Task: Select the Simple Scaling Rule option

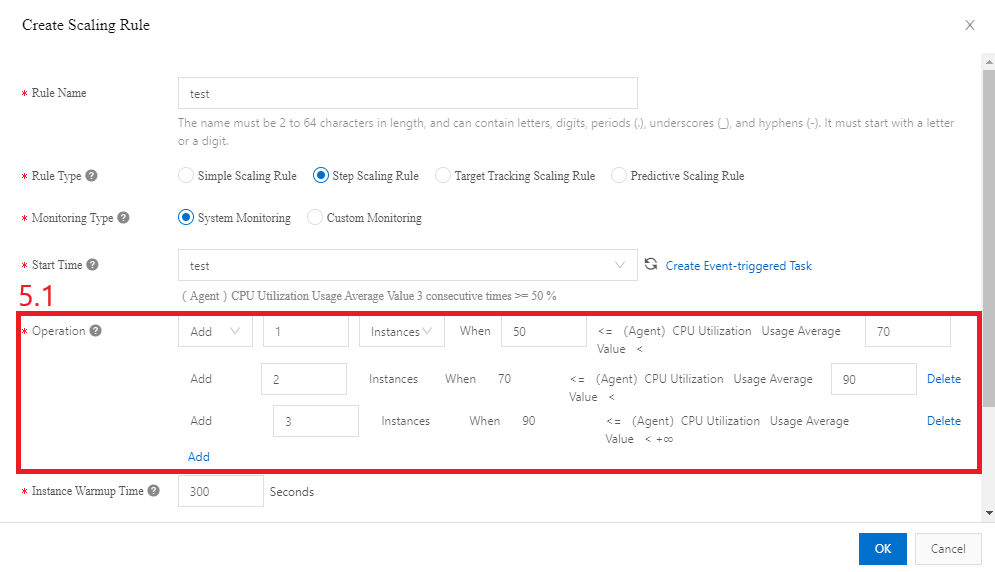Action: [185, 176]
